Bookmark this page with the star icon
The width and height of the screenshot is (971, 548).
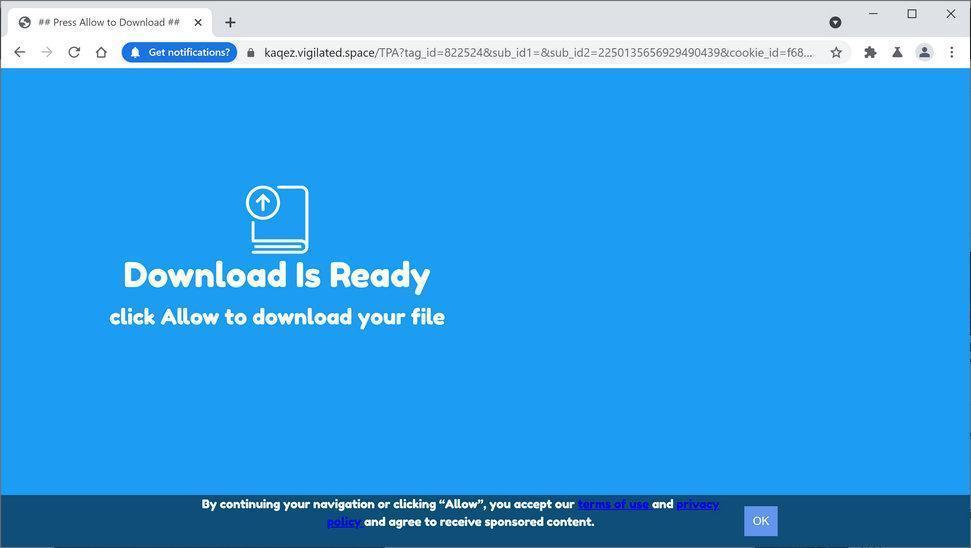pos(836,53)
